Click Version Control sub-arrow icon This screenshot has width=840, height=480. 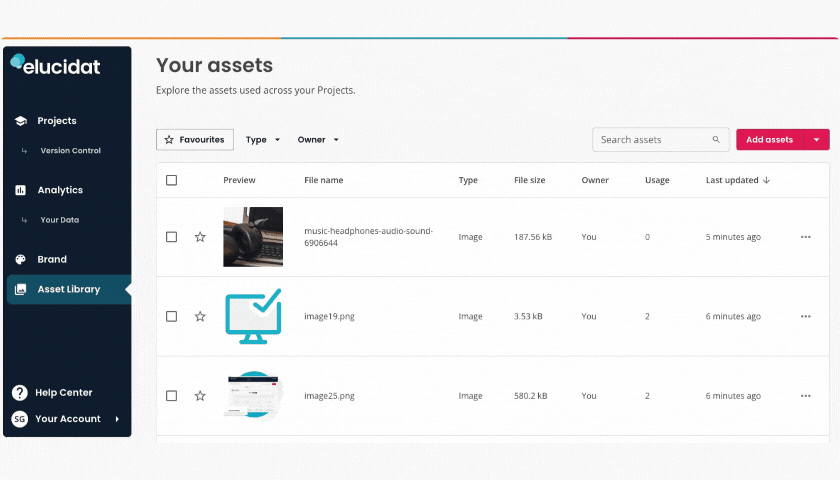point(24,151)
